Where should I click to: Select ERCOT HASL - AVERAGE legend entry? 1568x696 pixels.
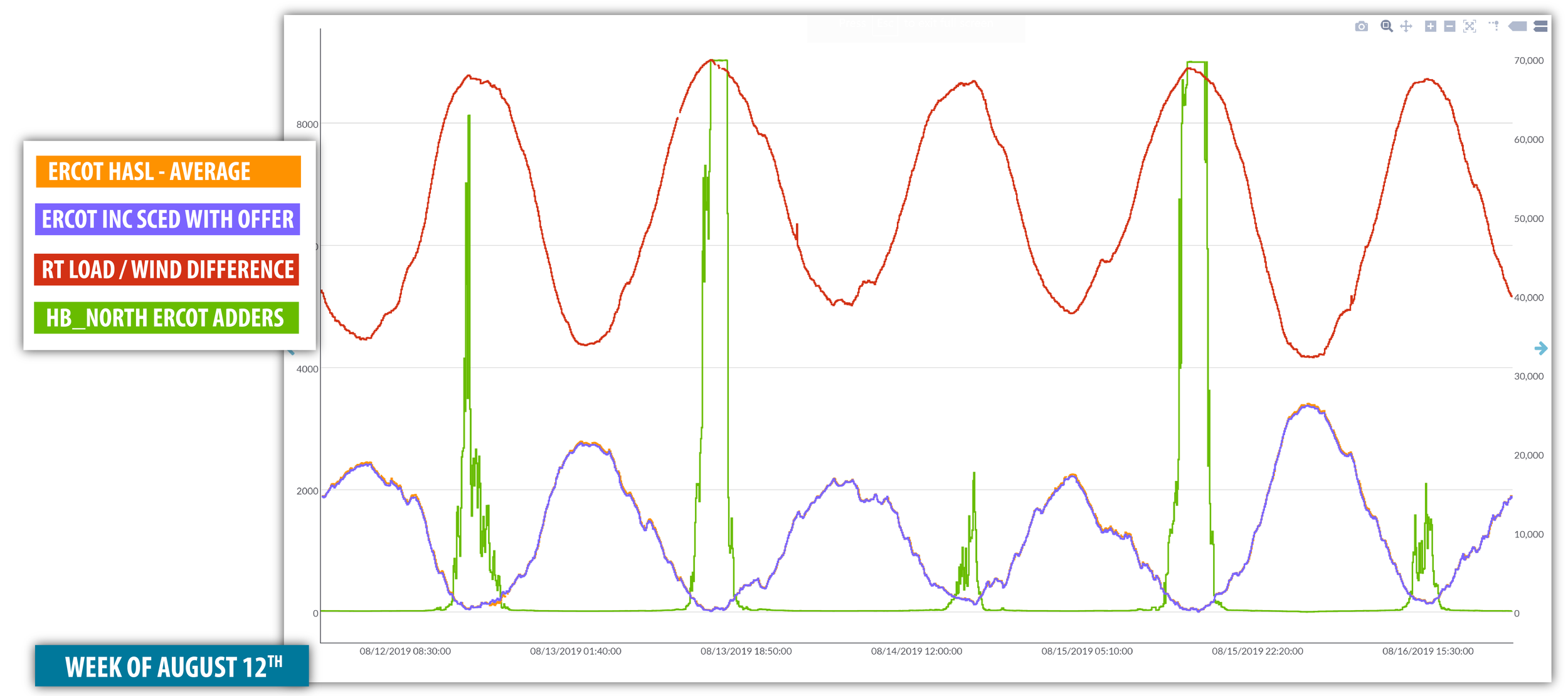[x=168, y=172]
